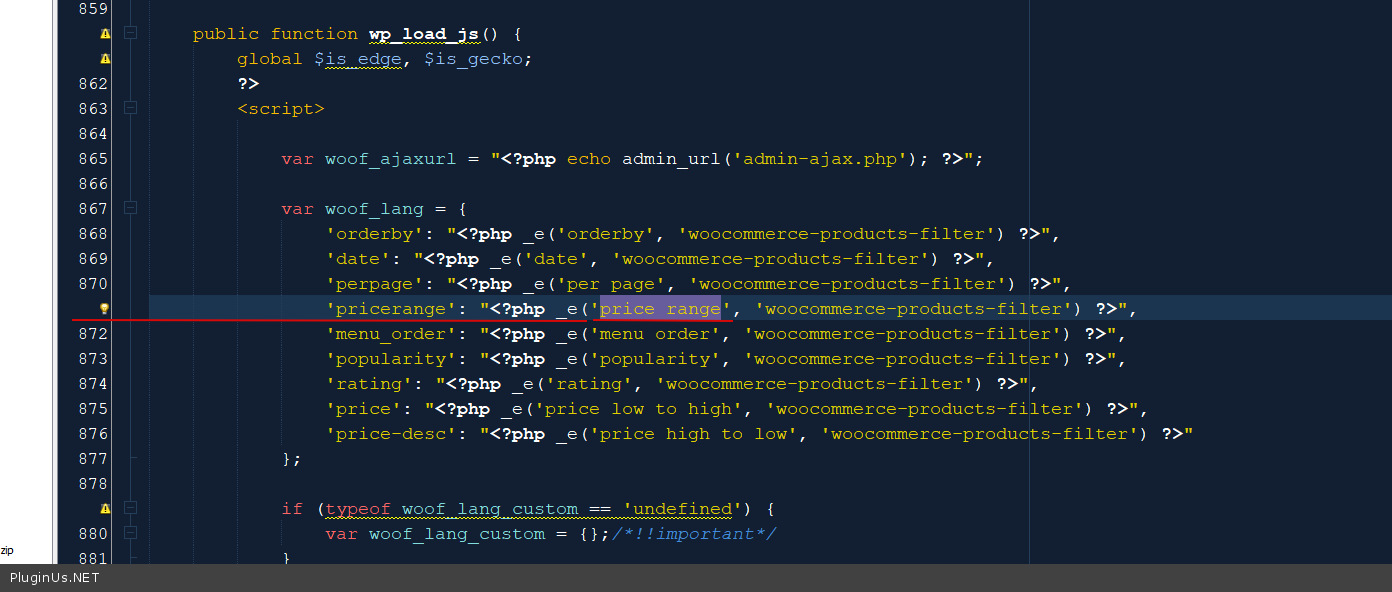Click line number 865 in the gutter

click(92, 159)
